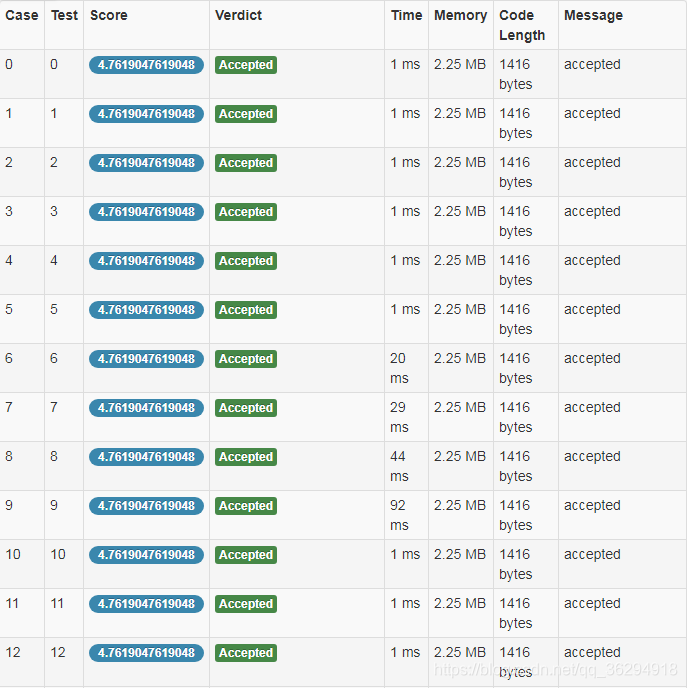Image resolution: width=687 pixels, height=688 pixels.
Task: Click the Case column header
Action: (21, 15)
